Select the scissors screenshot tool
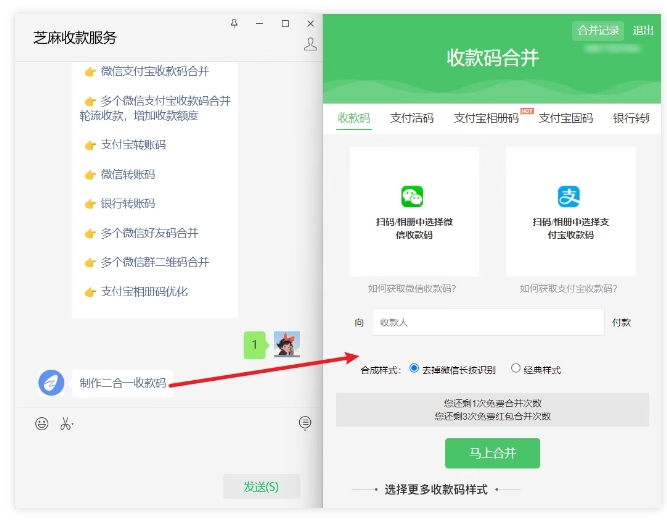This screenshot has width=667, height=520. click(66, 423)
